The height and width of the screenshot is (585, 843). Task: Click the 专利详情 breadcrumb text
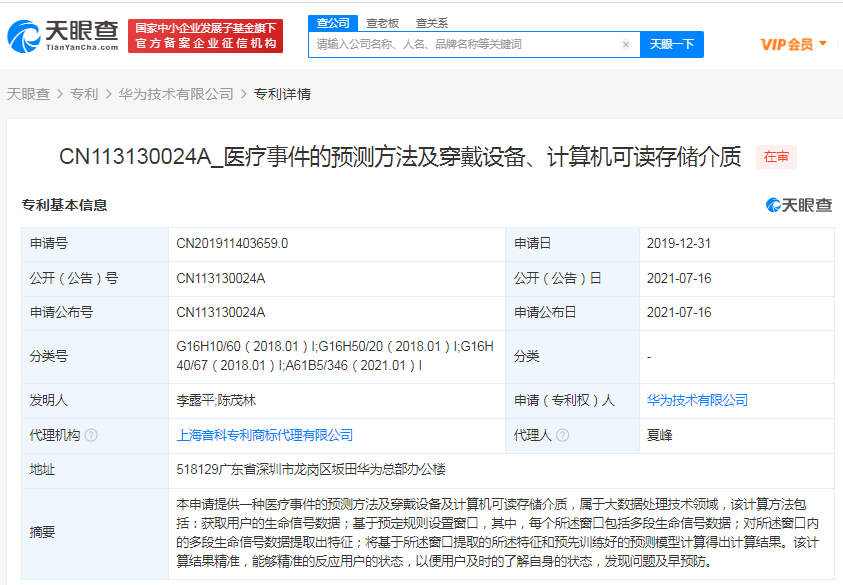[x=282, y=94]
